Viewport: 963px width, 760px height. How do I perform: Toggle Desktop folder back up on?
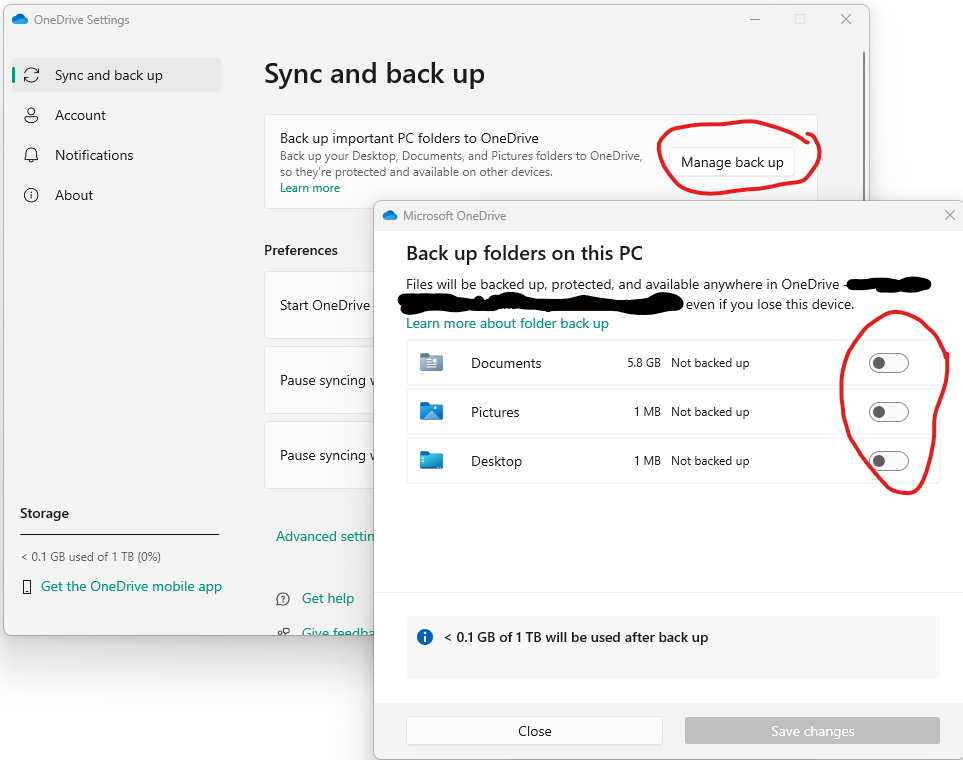(x=888, y=461)
